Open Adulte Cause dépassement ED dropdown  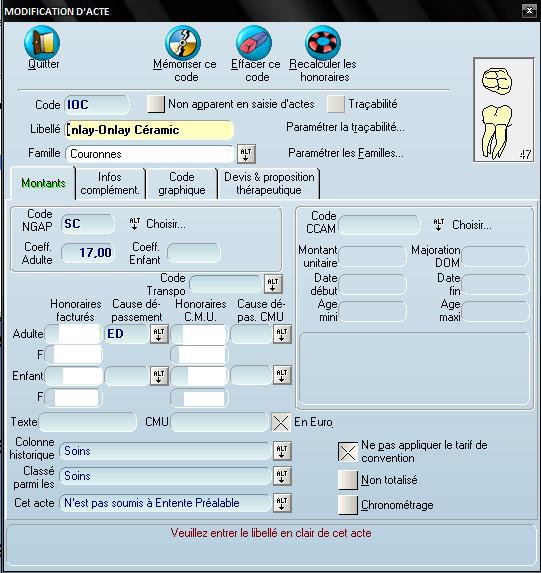click(x=159, y=334)
